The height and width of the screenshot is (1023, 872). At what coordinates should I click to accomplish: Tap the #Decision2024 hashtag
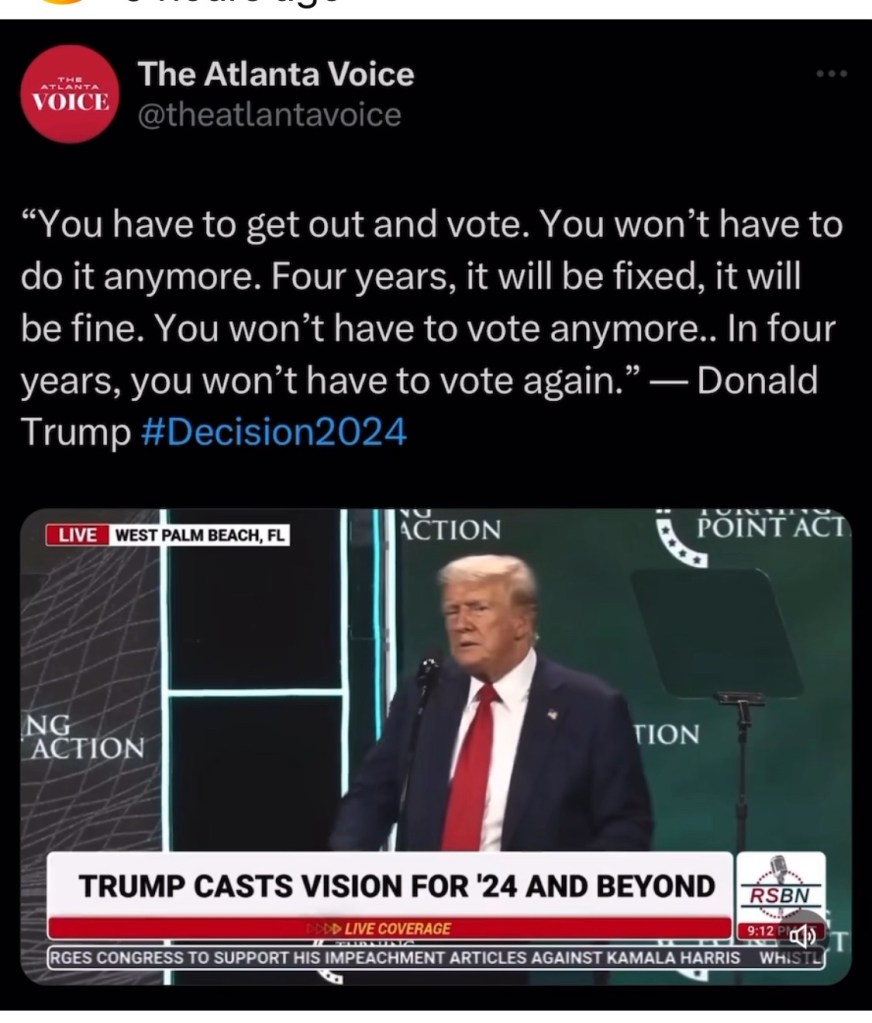click(x=274, y=432)
